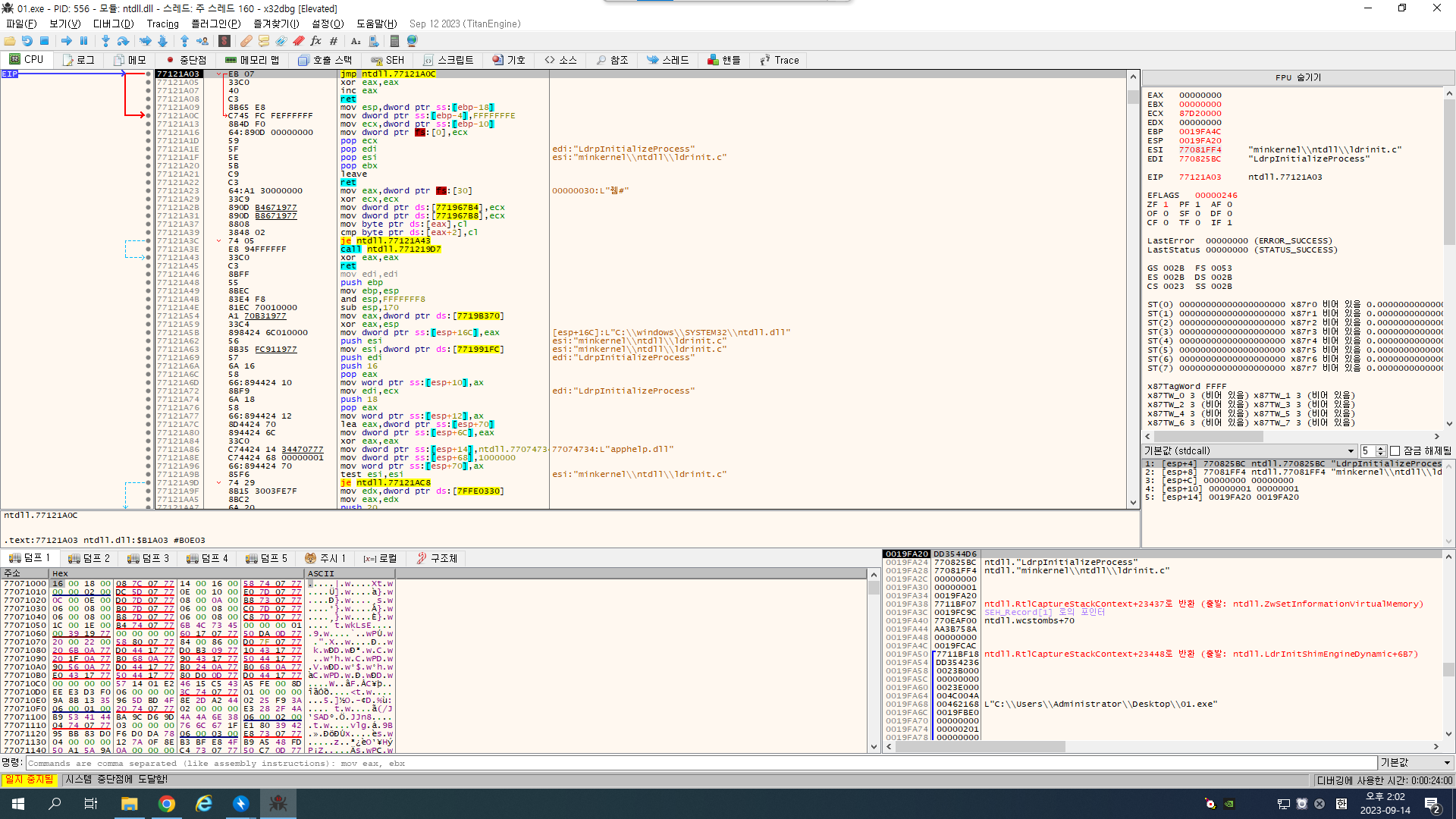This screenshot has height=819, width=1456.
Task: Run the program with the blue arrow icon
Action: [67, 41]
